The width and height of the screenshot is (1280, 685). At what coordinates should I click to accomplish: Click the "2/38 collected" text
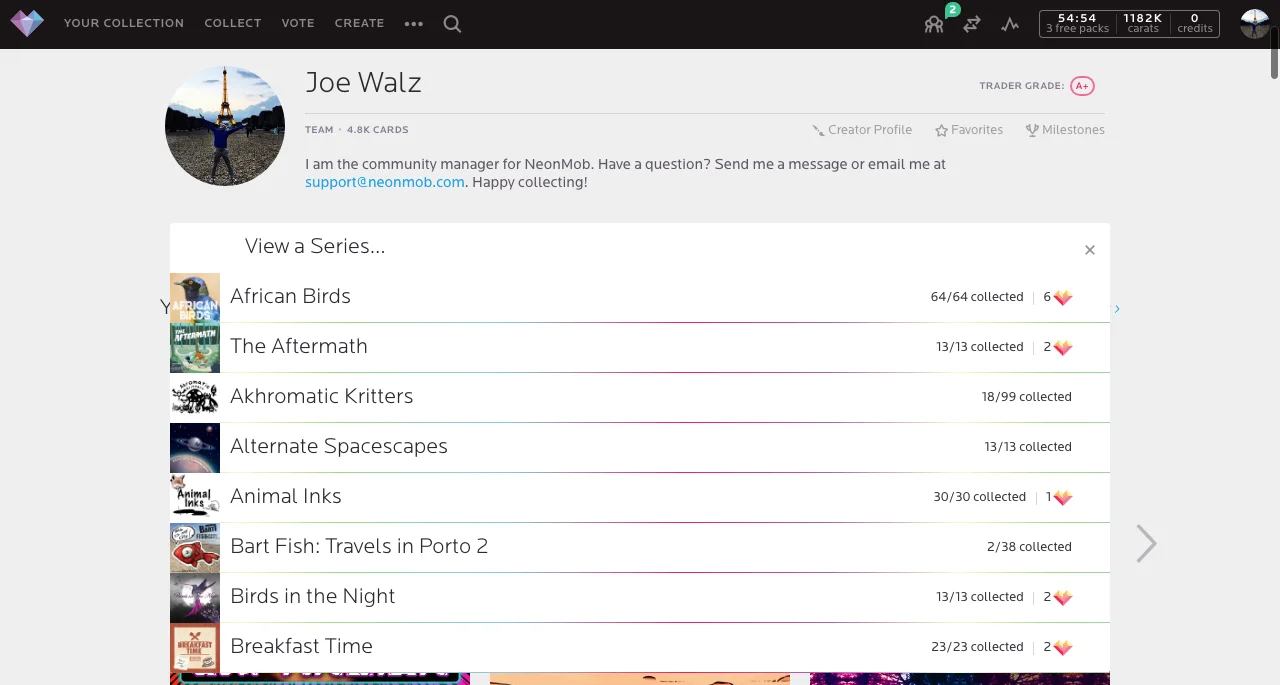point(1029,547)
